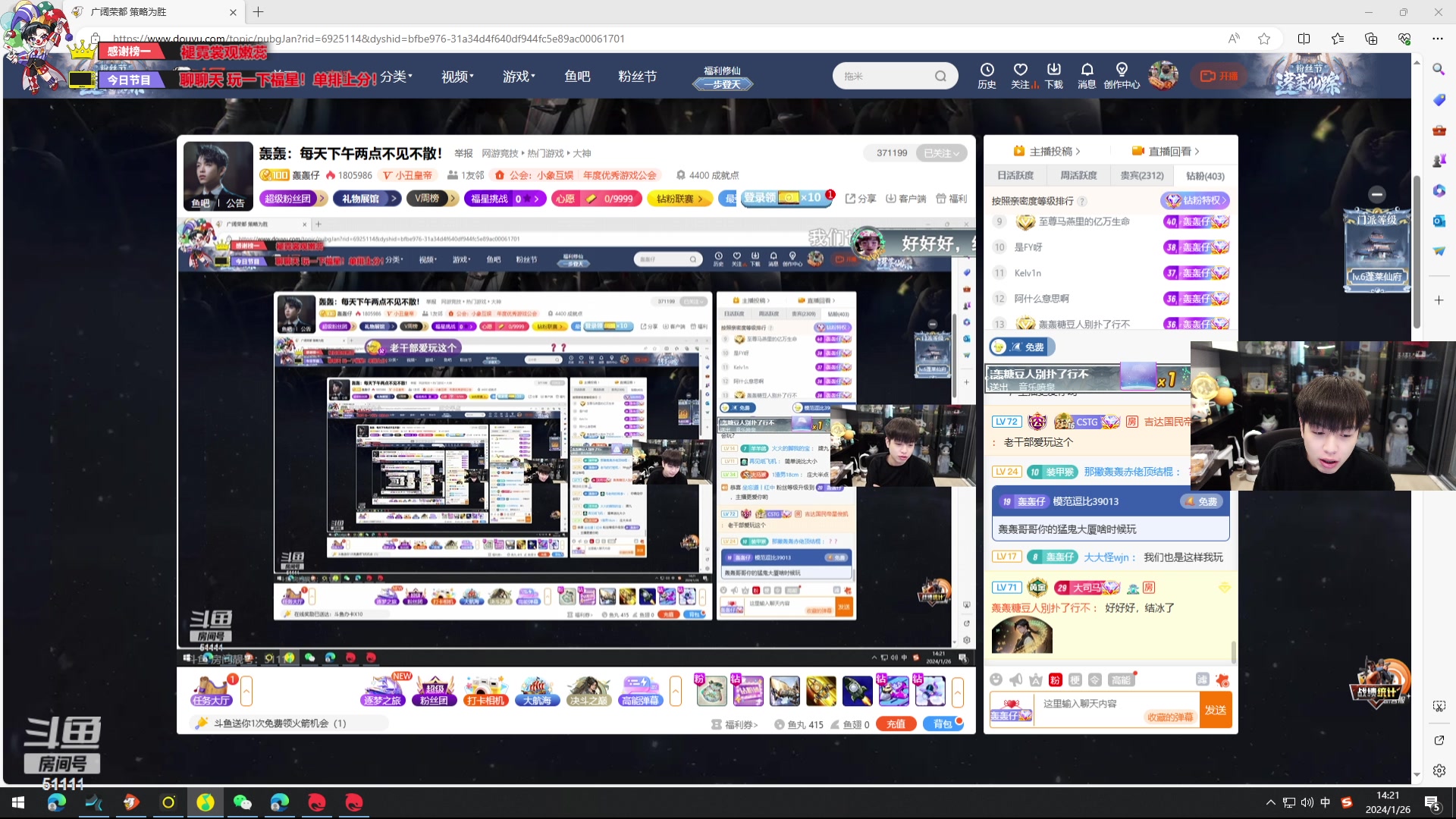
Task: Click the chat message input field
Action: pyautogui.click(x=1092, y=704)
